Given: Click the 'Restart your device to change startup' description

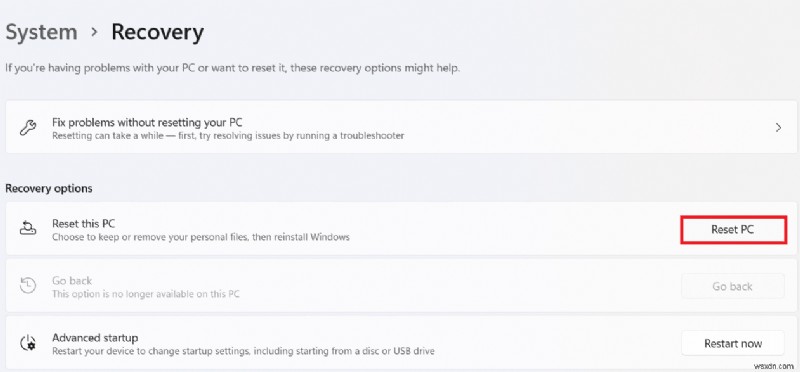Looking at the screenshot, I should [x=243, y=351].
